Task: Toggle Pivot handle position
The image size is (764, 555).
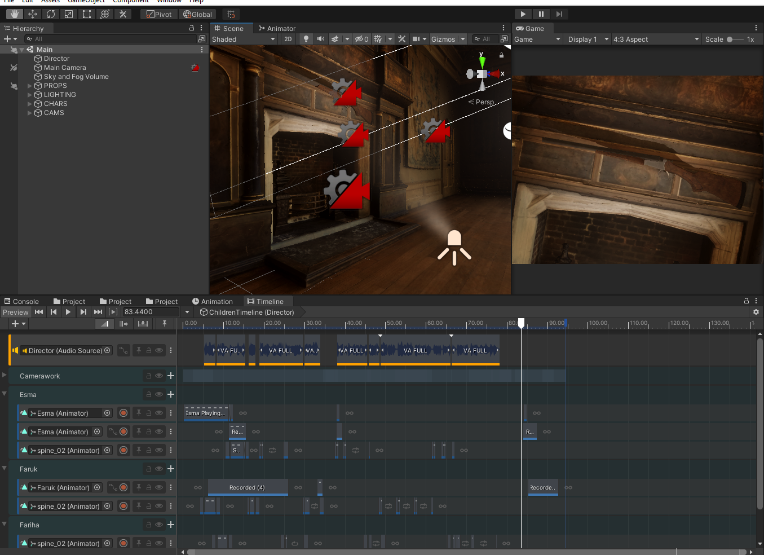Action: [x=159, y=14]
